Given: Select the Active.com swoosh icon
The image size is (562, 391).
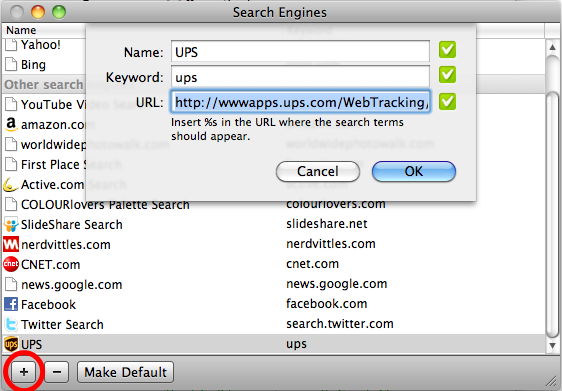Looking at the screenshot, I should 11,185.
